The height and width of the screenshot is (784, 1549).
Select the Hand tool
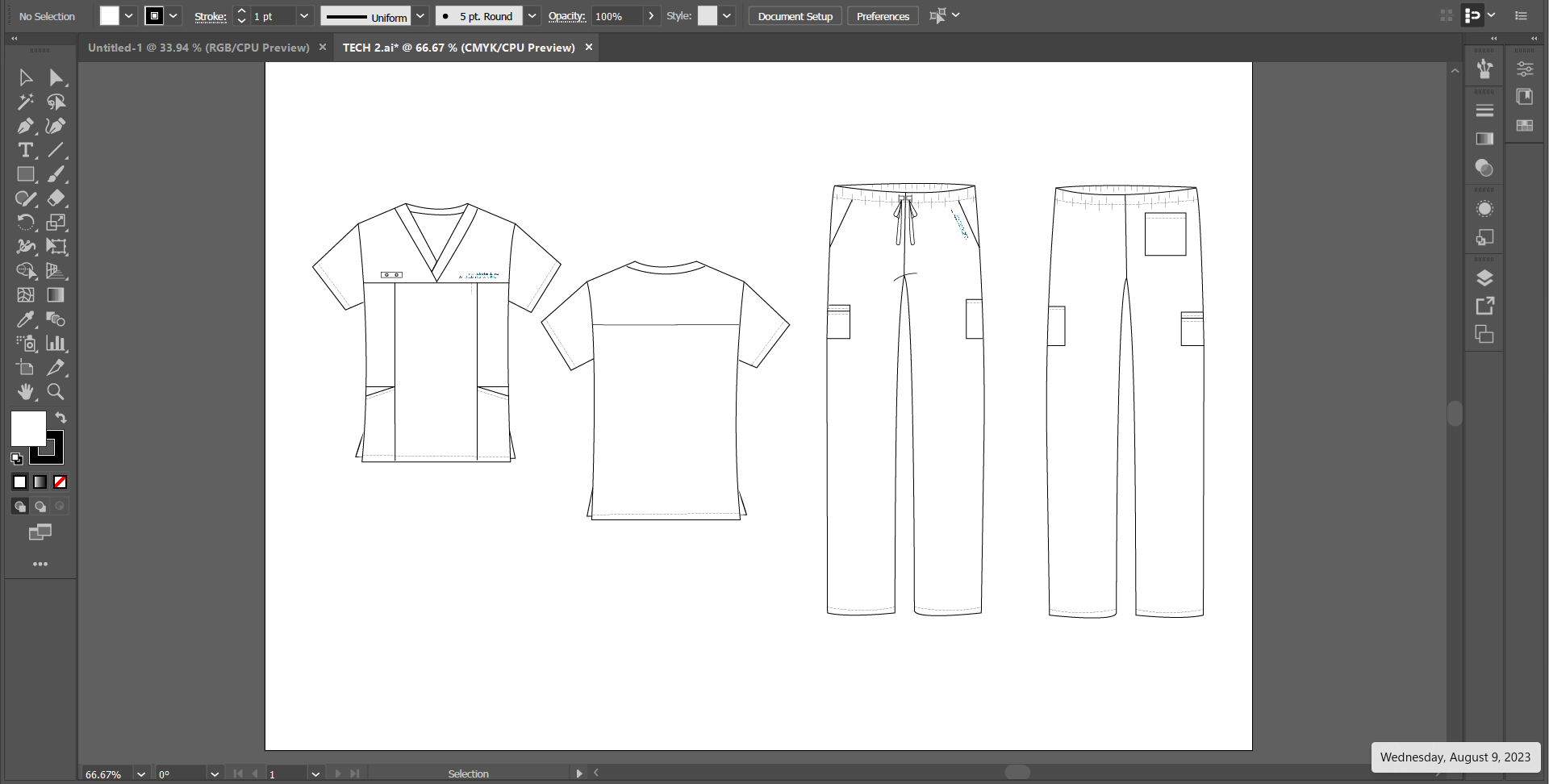(x=25, y=392)
